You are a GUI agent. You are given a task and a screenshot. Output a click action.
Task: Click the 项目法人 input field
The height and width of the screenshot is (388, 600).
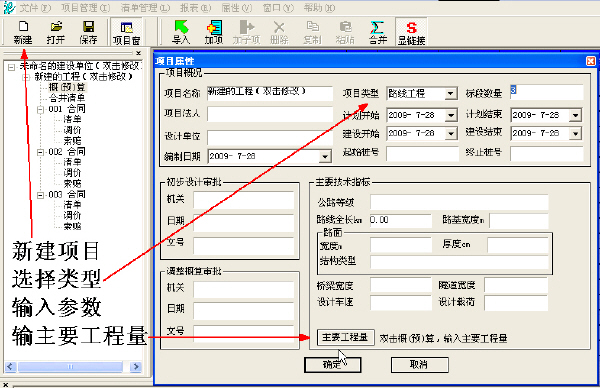tap(270, 114)
